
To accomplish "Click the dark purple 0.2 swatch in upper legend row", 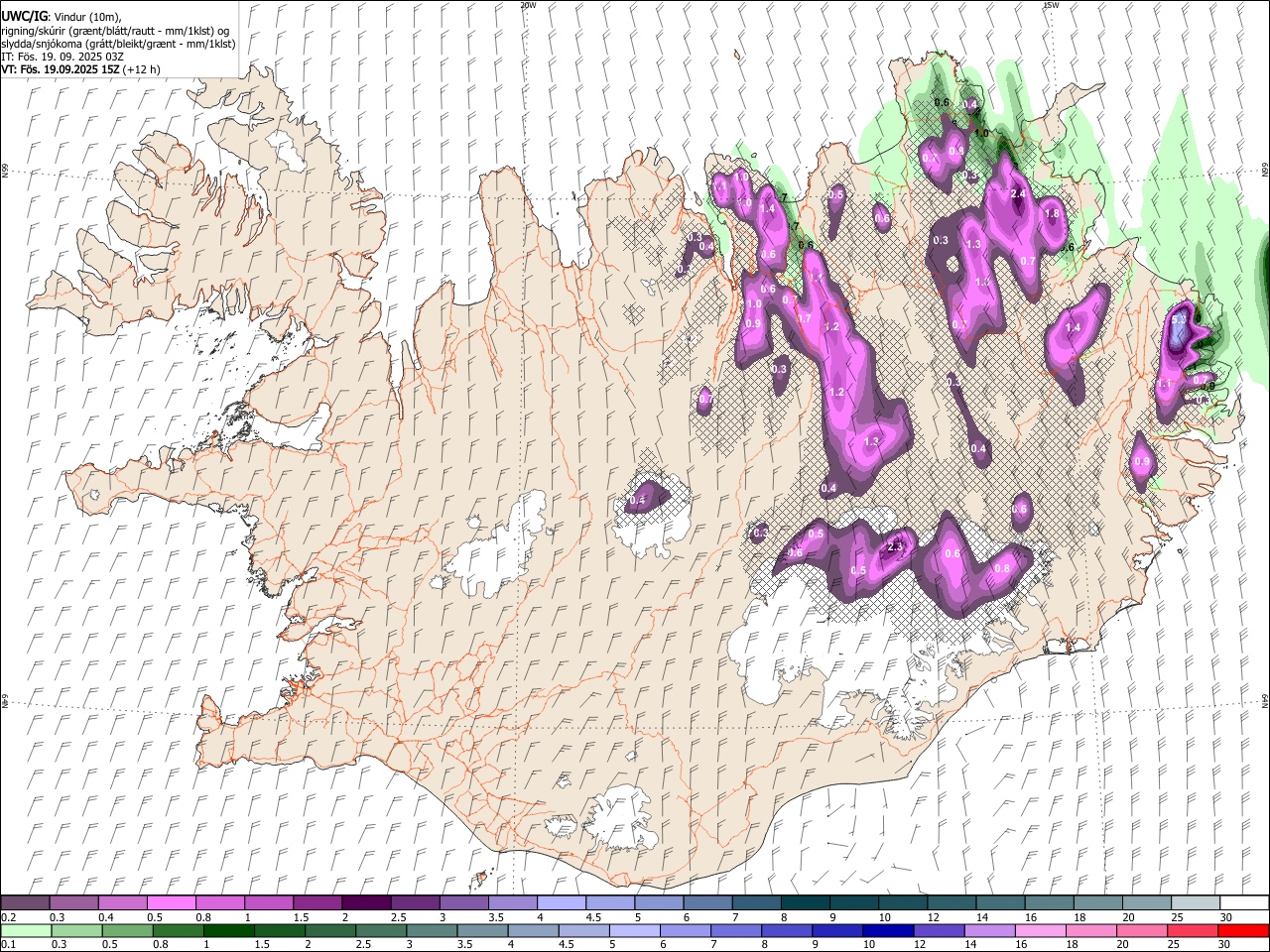I will (25, 902).
